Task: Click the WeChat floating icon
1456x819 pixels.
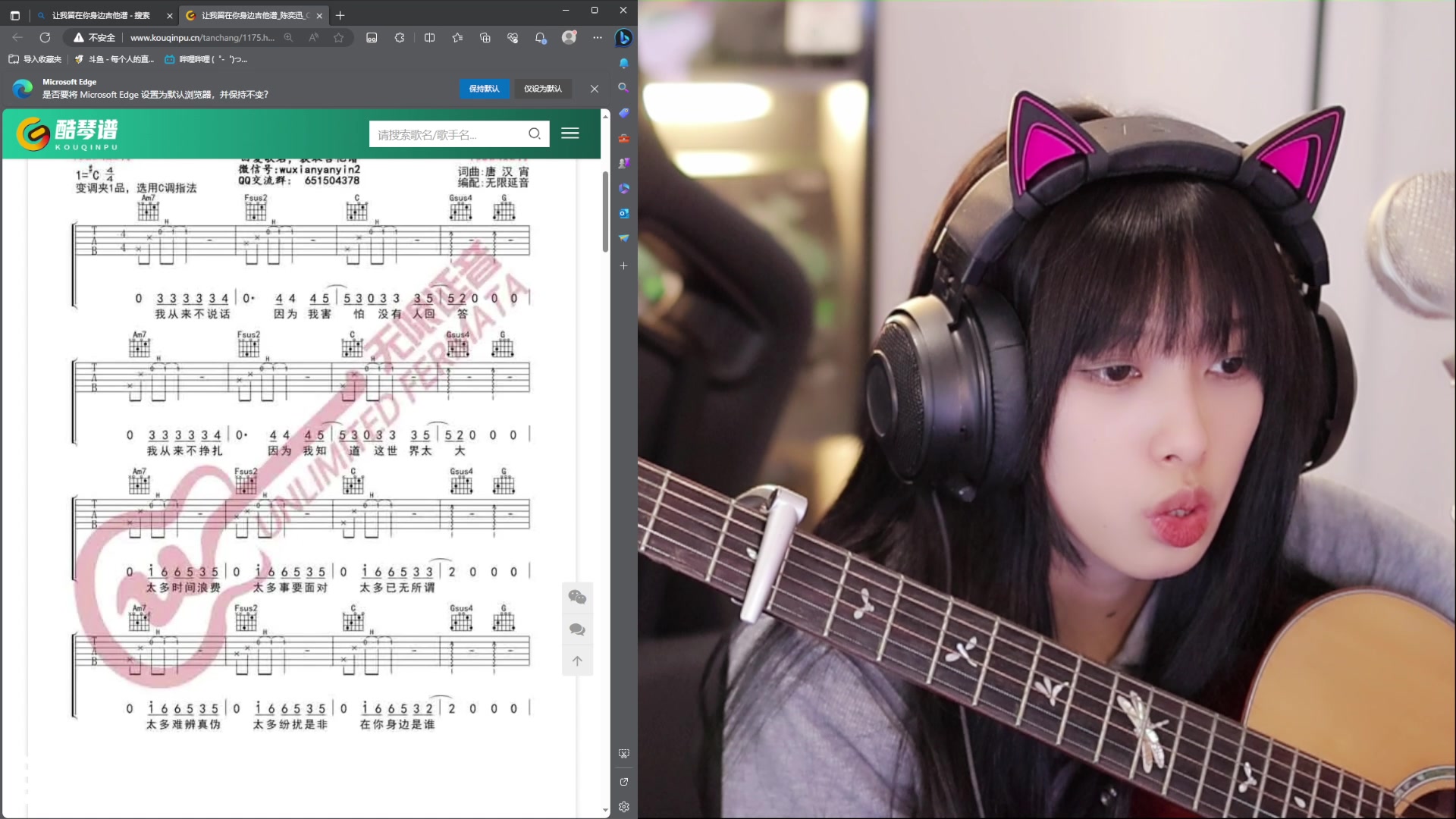Action: coord(577,598)
